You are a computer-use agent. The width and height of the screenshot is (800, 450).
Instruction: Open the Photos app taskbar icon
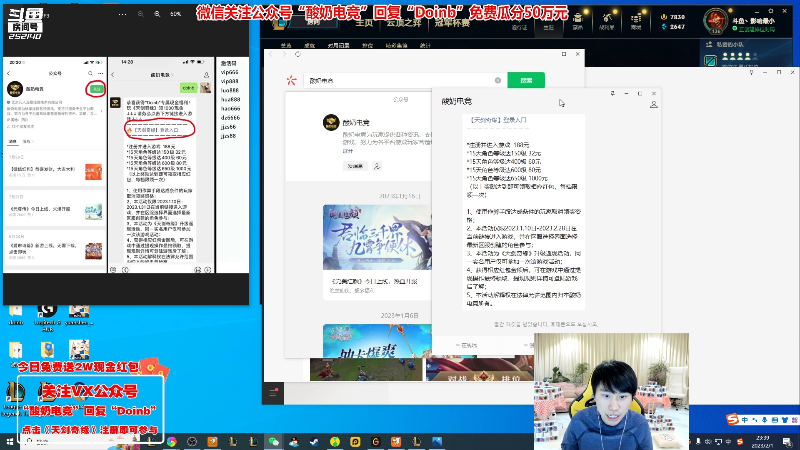coord(437,442)
